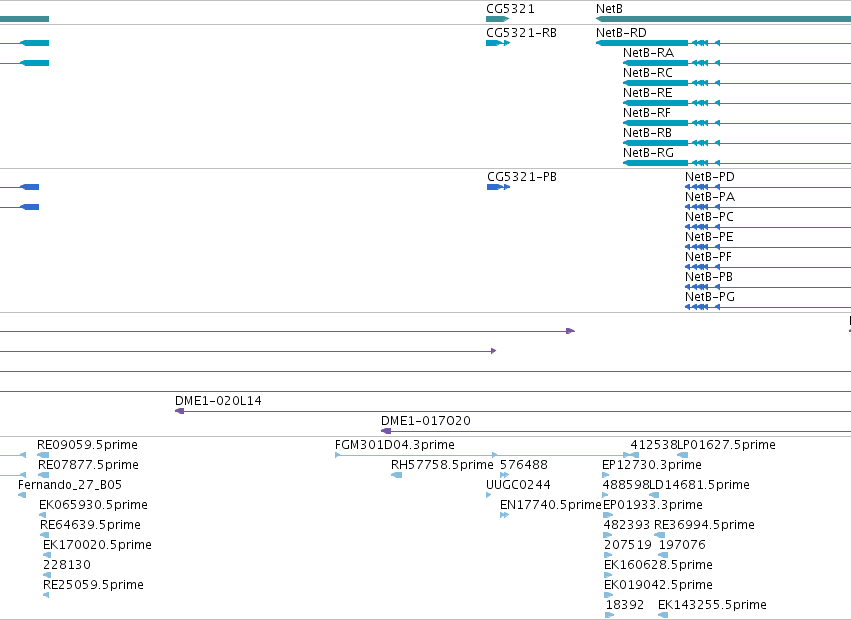Click the teal CG5321 gene arrow glyph
Image resolution: width=851 pixels, height=620 pixels.
pyautogui.click(x=498, y=19)
